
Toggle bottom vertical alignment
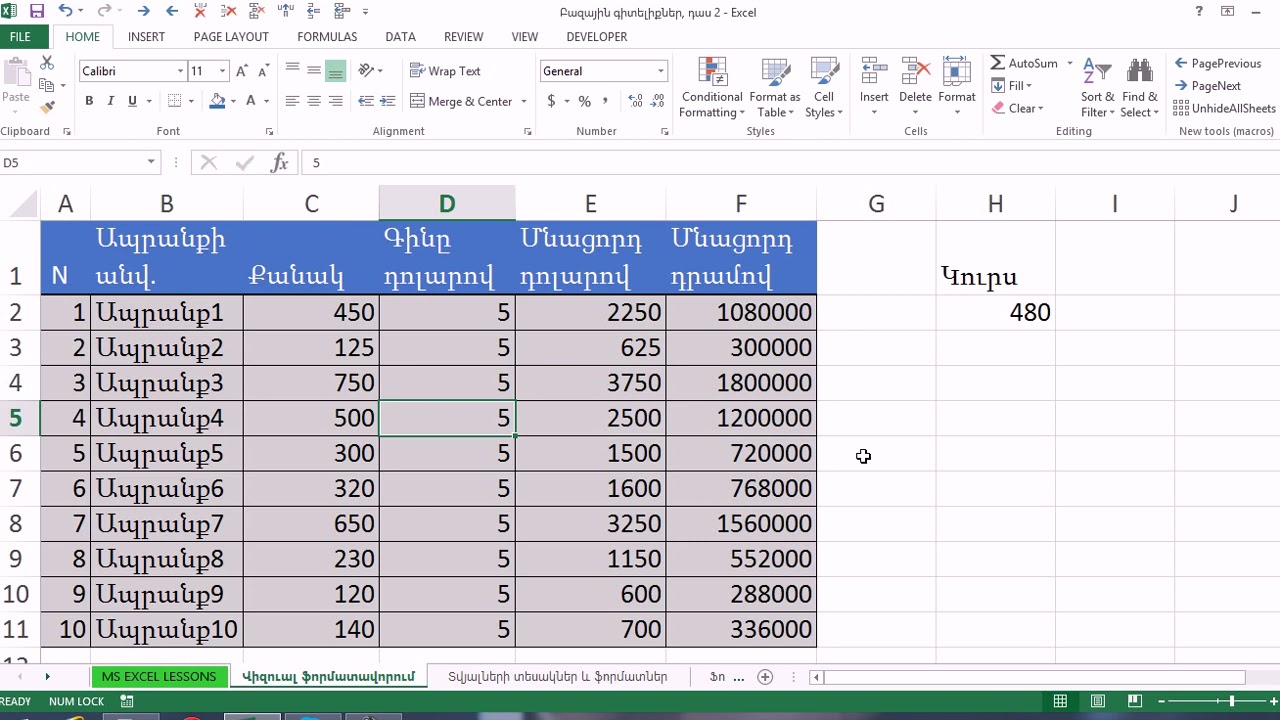[x=335, y=70]
